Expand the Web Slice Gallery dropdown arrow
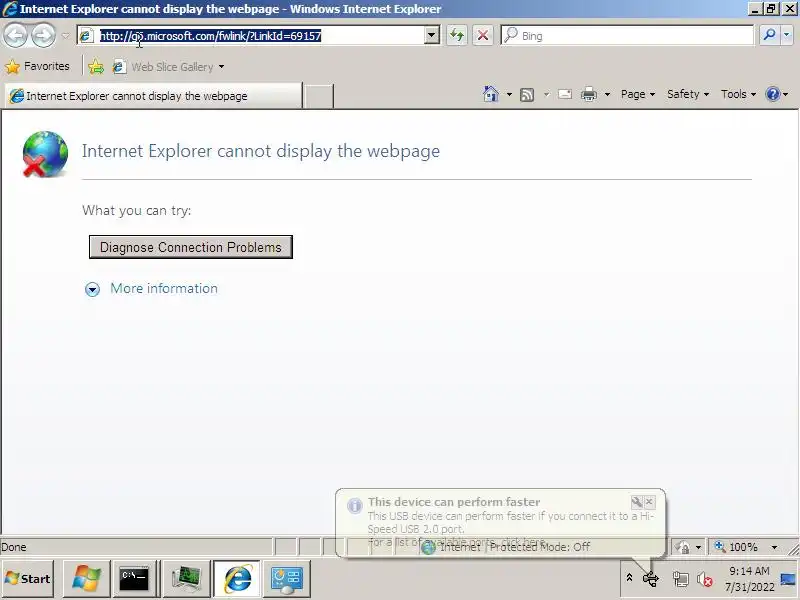Image resolution: width=800 pixels, height=600 pixels. click(221, 67)
